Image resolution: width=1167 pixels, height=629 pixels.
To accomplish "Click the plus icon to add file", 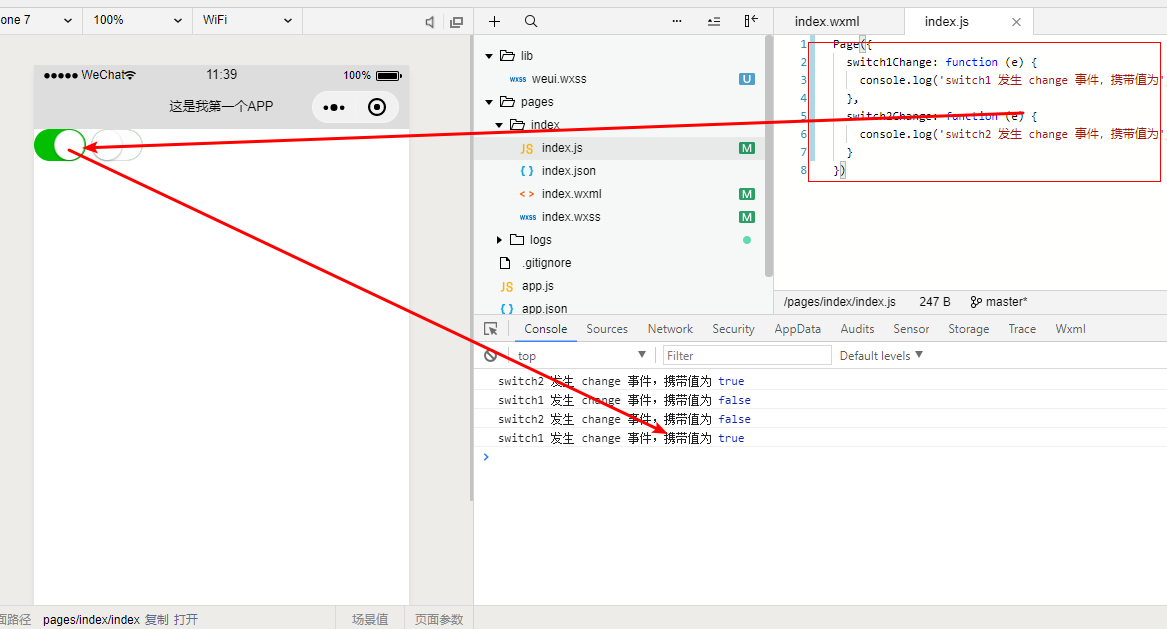I will [494, 21].
